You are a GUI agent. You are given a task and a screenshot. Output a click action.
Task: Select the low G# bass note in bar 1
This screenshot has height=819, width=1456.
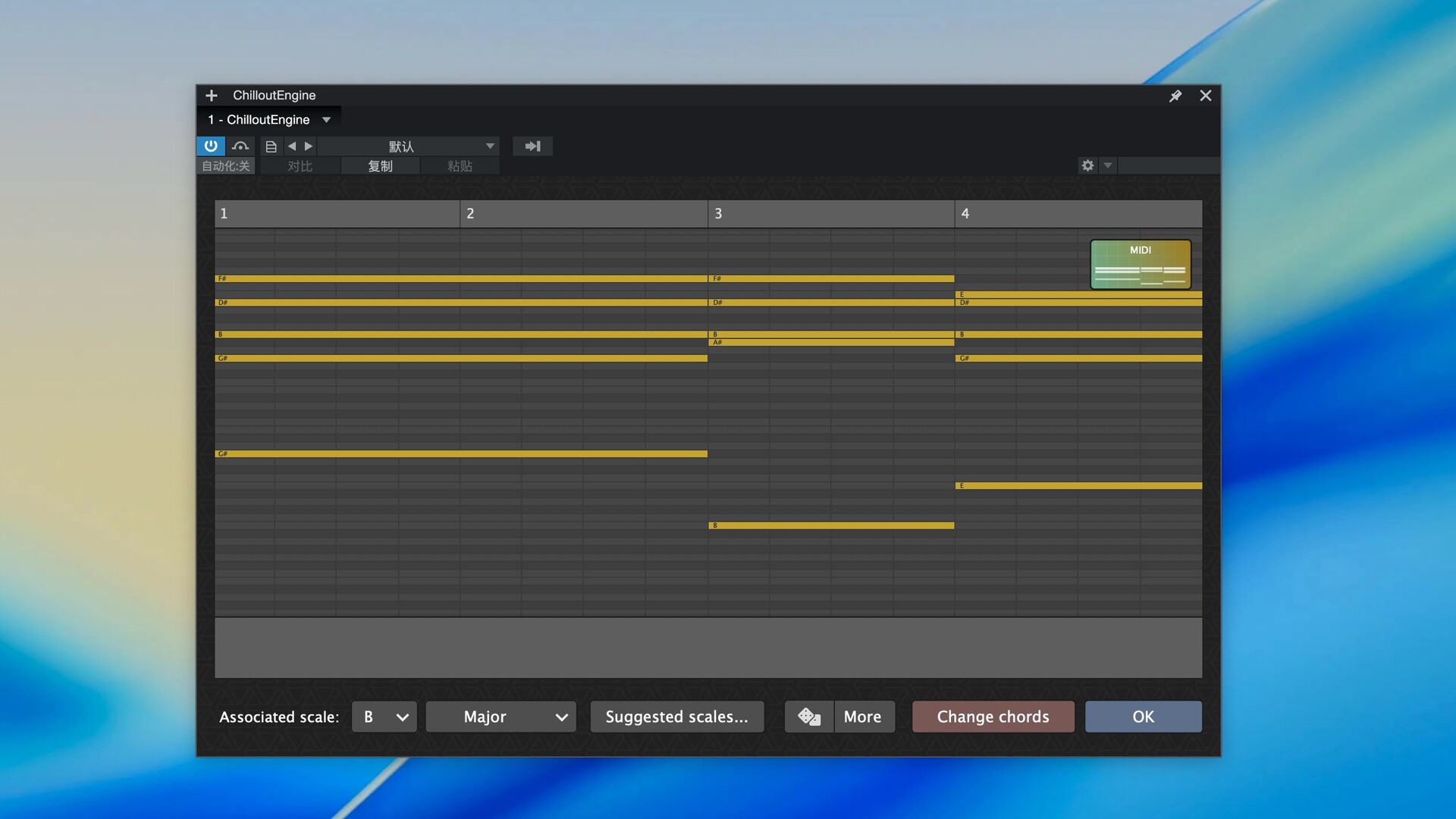pos(461,453)
